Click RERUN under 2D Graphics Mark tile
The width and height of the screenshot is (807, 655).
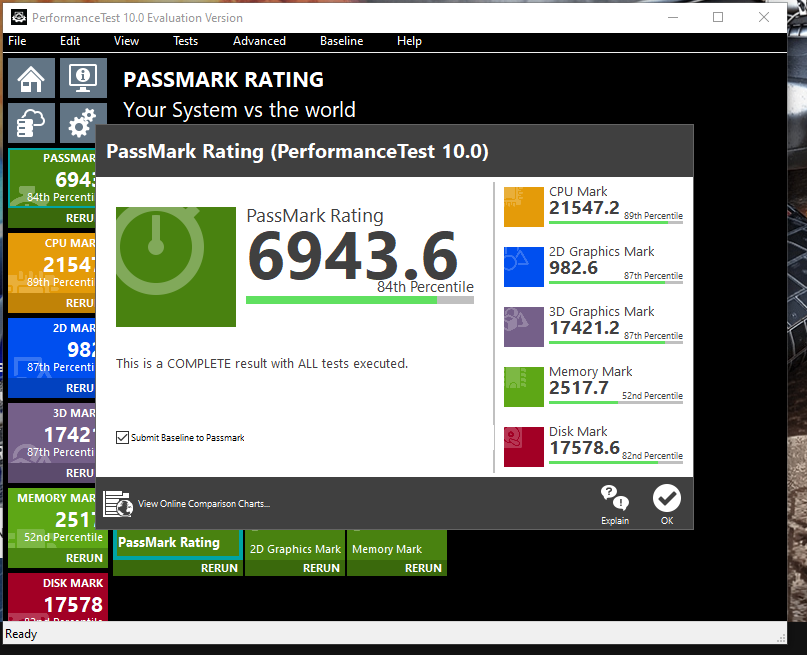click(321, 568)
